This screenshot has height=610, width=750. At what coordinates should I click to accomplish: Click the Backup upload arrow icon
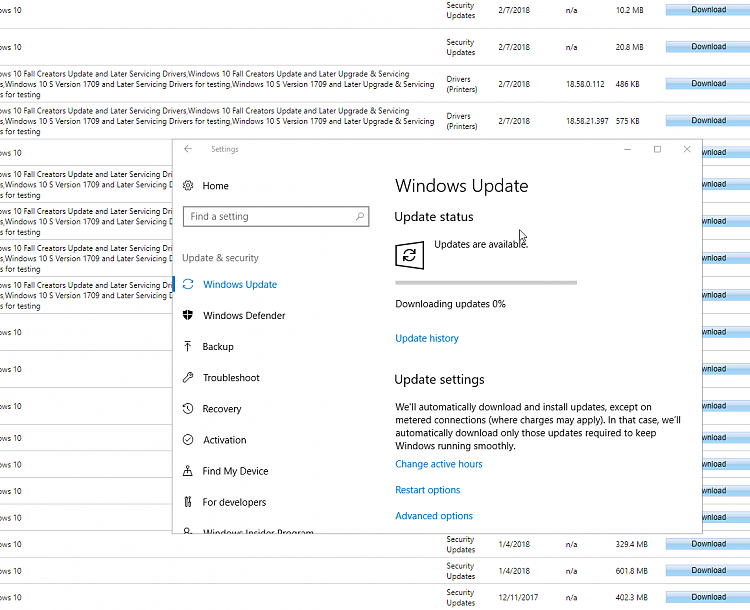coord(188,346)
